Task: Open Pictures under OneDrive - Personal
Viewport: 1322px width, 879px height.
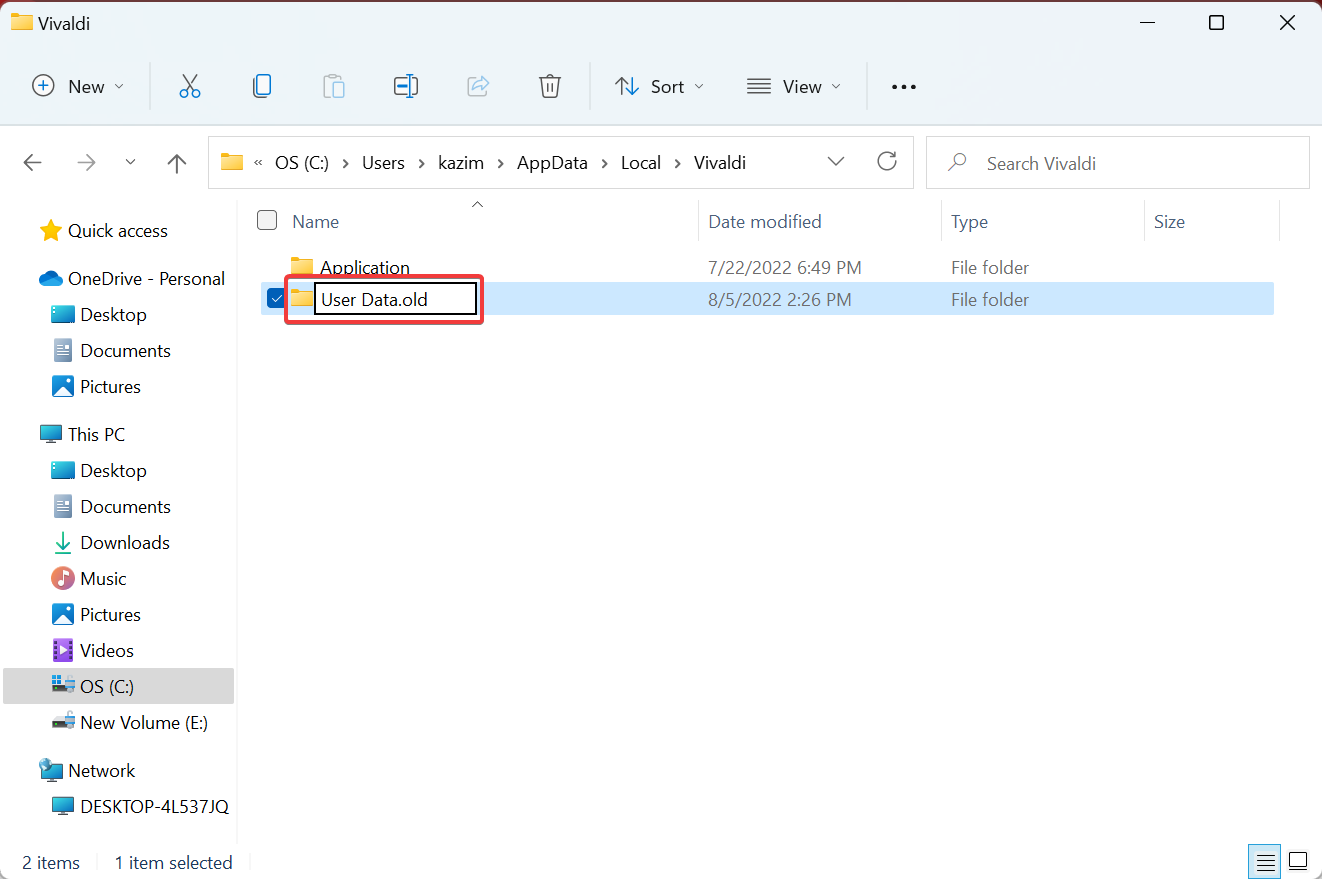Action: pyautogui.click(x=110, y=387)
